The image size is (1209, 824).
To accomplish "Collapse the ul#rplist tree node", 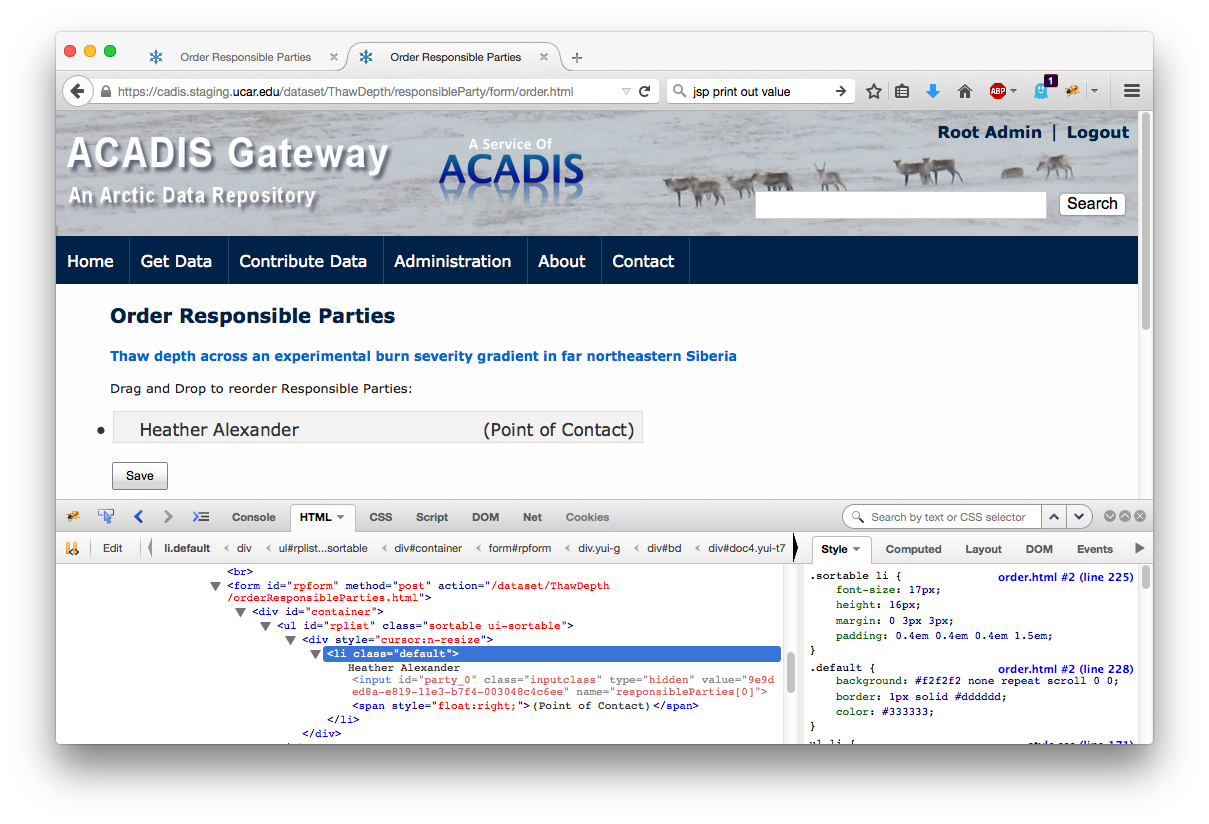I will [266, 626].
